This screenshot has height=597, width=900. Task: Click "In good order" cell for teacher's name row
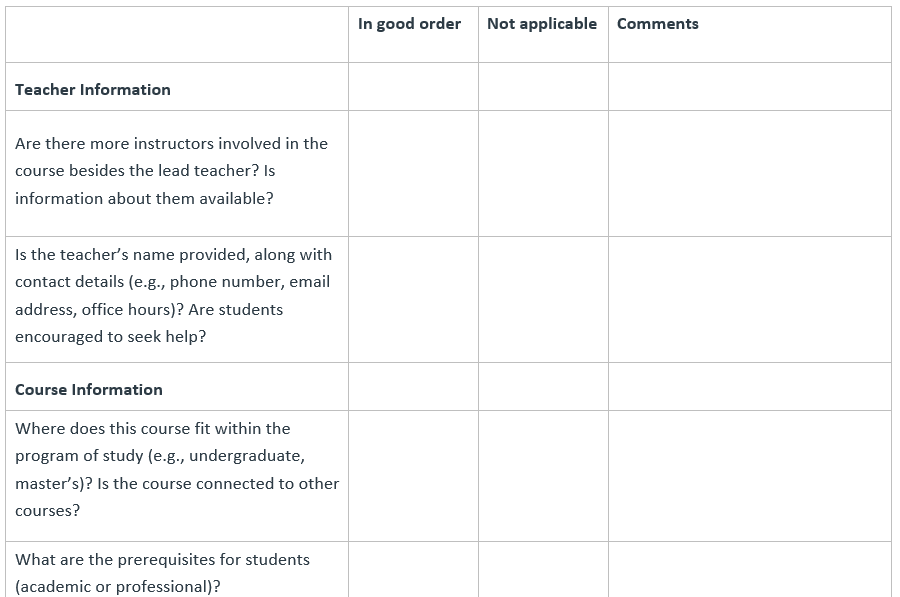pyautogui.click(x=413, y=299)
